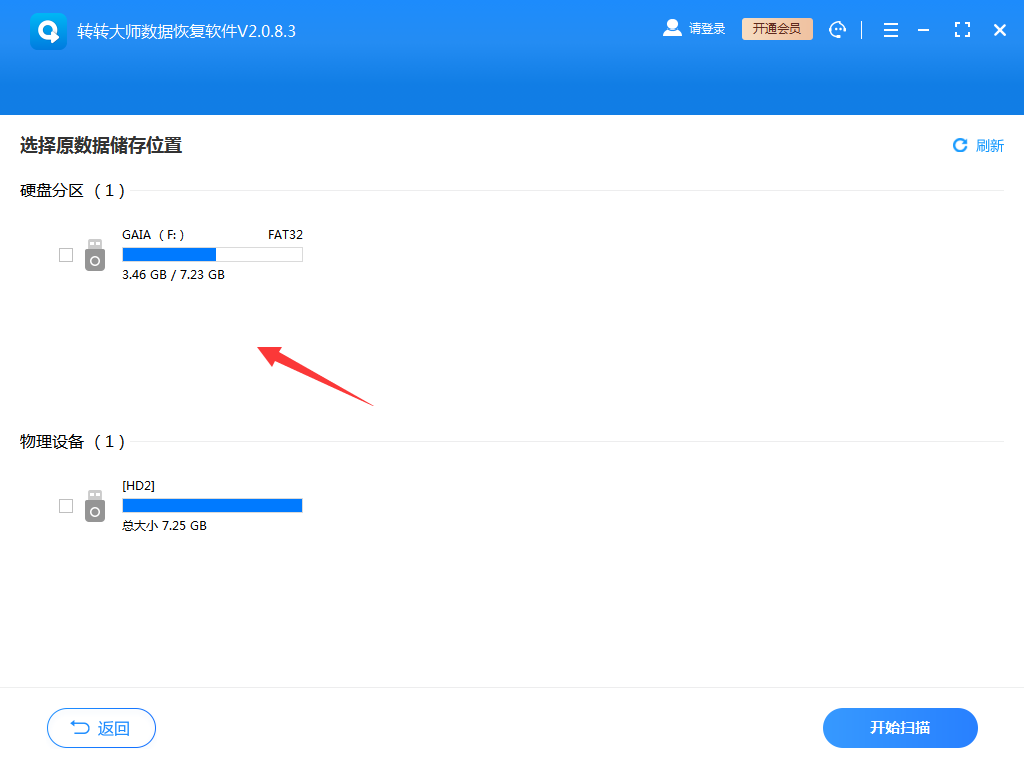1024x768 pixels.
Task: Click the 开始扫描 start scan button
Action: (x=900, y=728)
